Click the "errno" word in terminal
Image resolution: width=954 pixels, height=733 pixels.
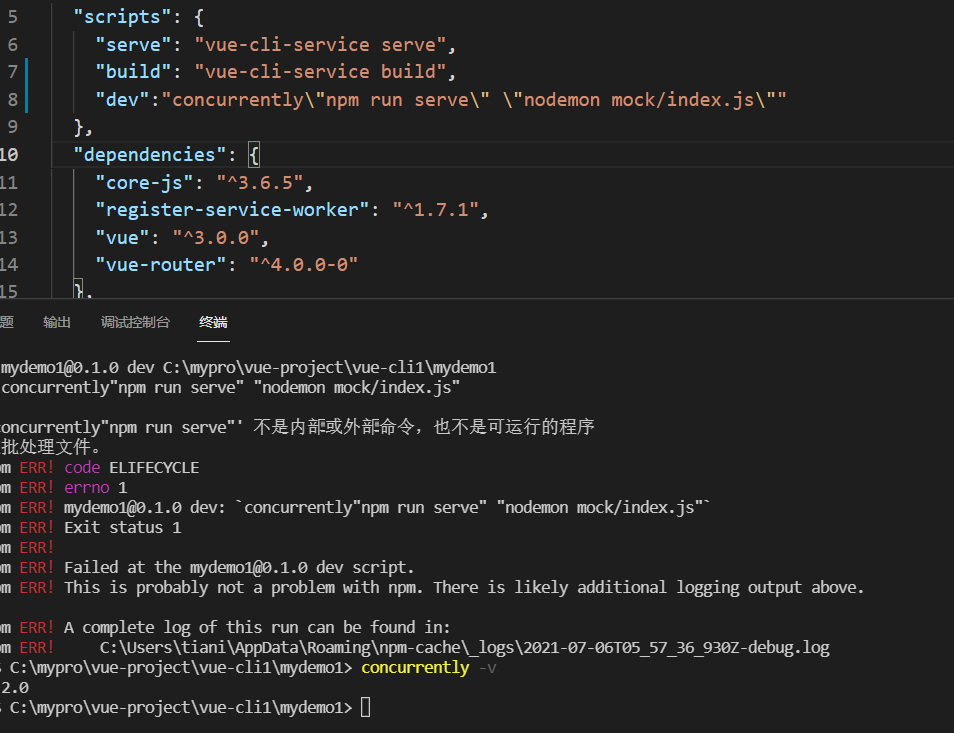pyautogui.click(x=86, y=488)
